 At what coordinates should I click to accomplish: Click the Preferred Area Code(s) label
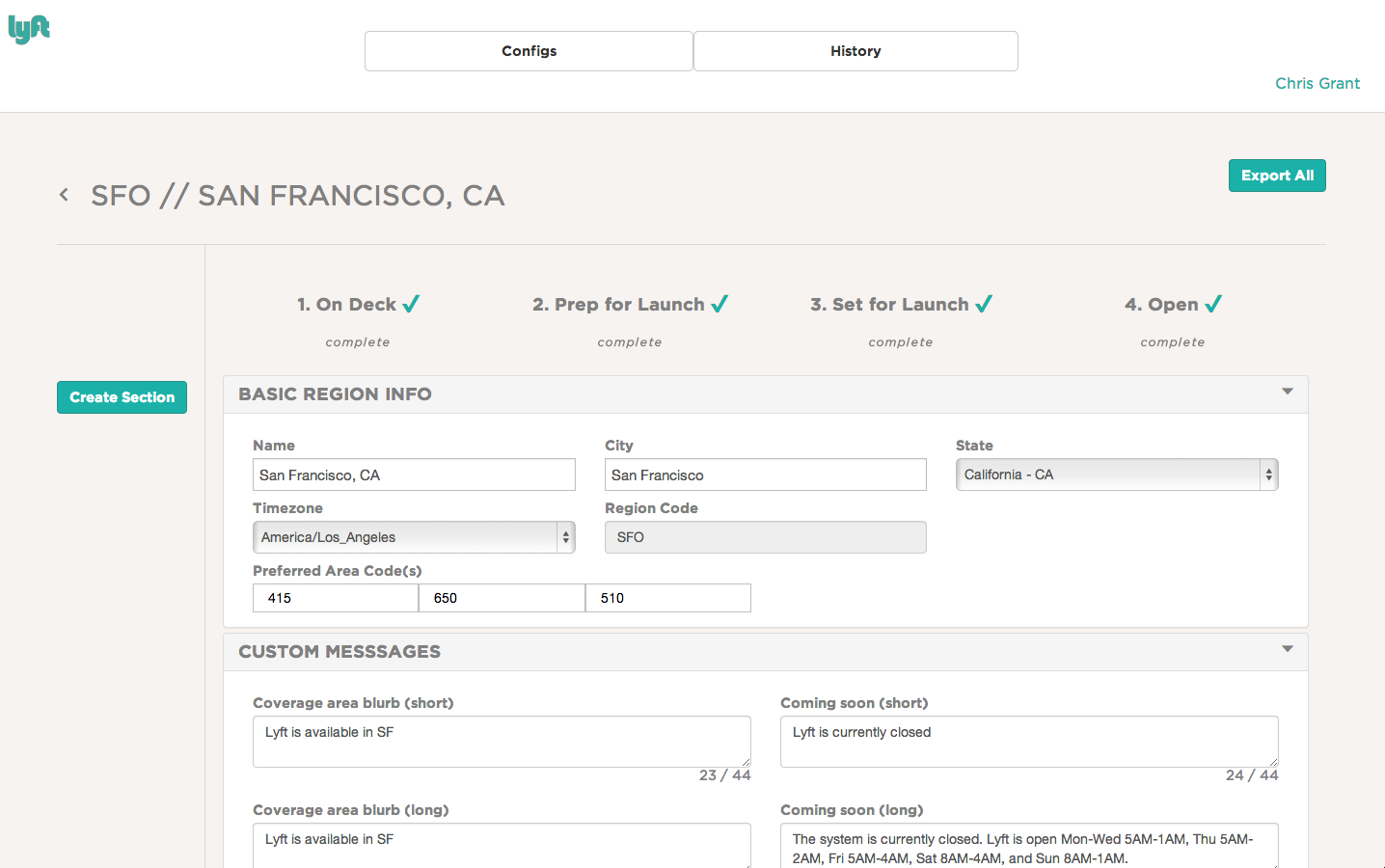338,571
